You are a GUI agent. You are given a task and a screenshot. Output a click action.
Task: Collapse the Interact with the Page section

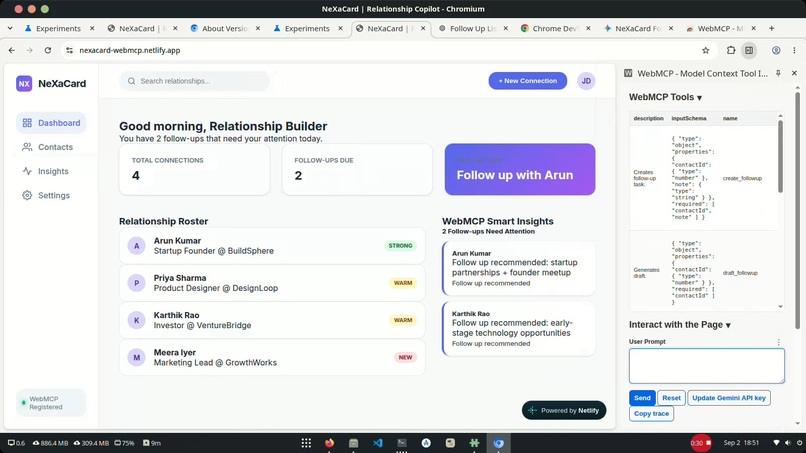point(680,325)
